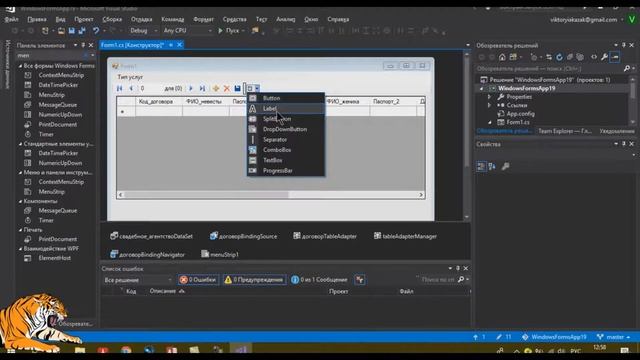640x360 pixels.
Task: Click the ФИО_невесты column header
Action: [x=206, y=101]
